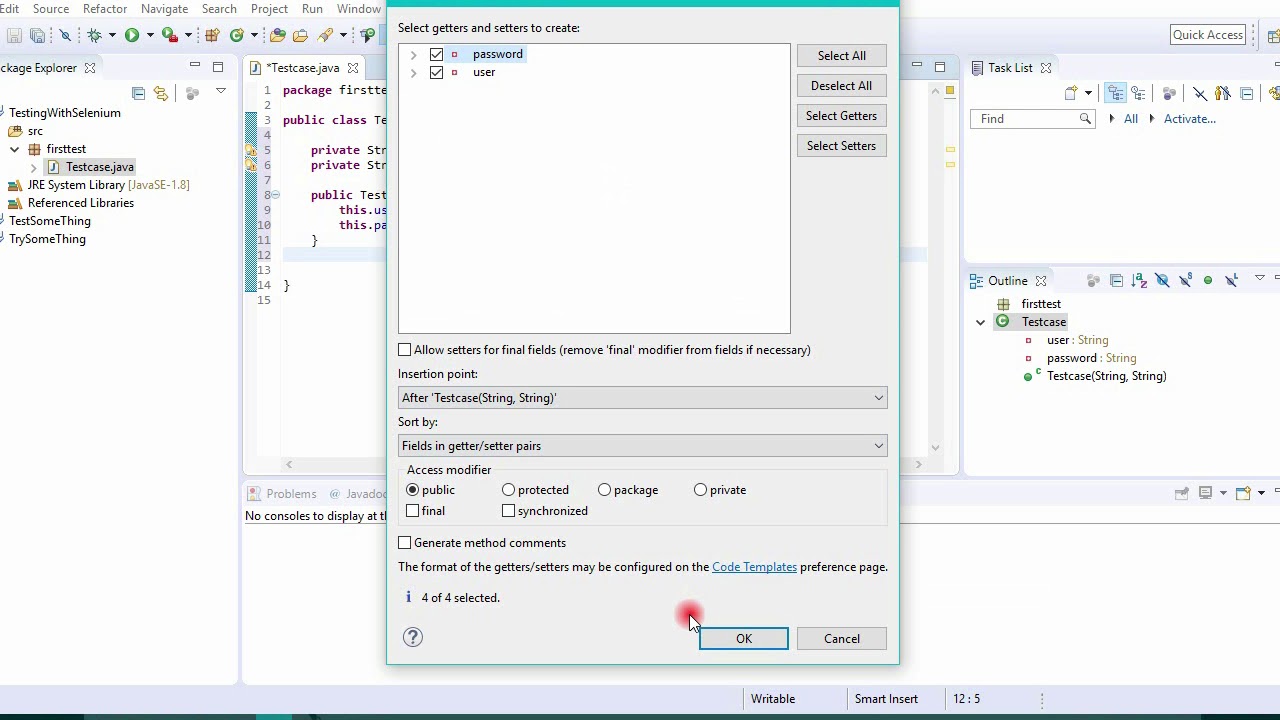Toggle Scheduled view in Task List
Viewport: 1280px width, 720px height.
coord(1138,93)
